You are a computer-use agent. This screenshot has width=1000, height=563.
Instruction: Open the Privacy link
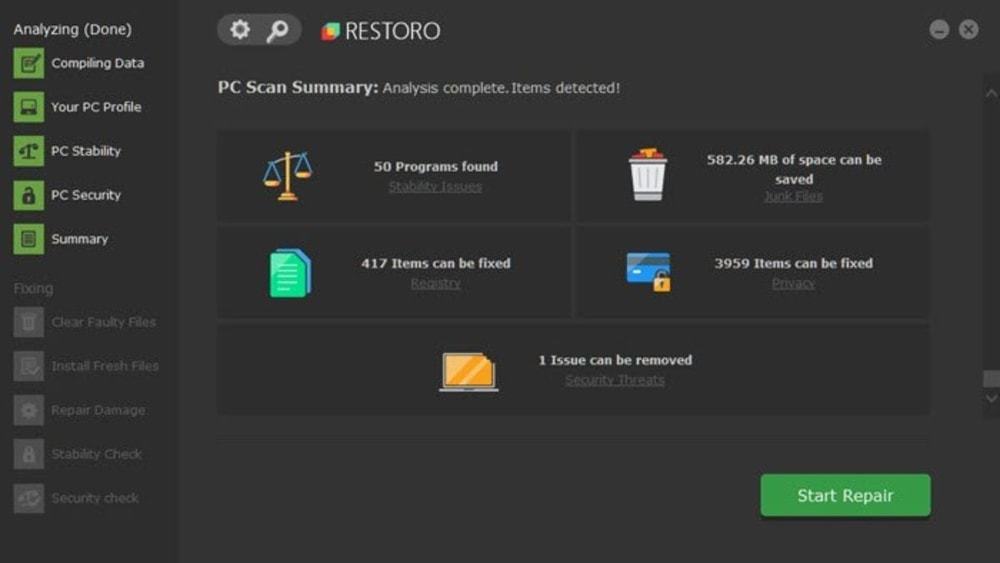coord(793,283)
